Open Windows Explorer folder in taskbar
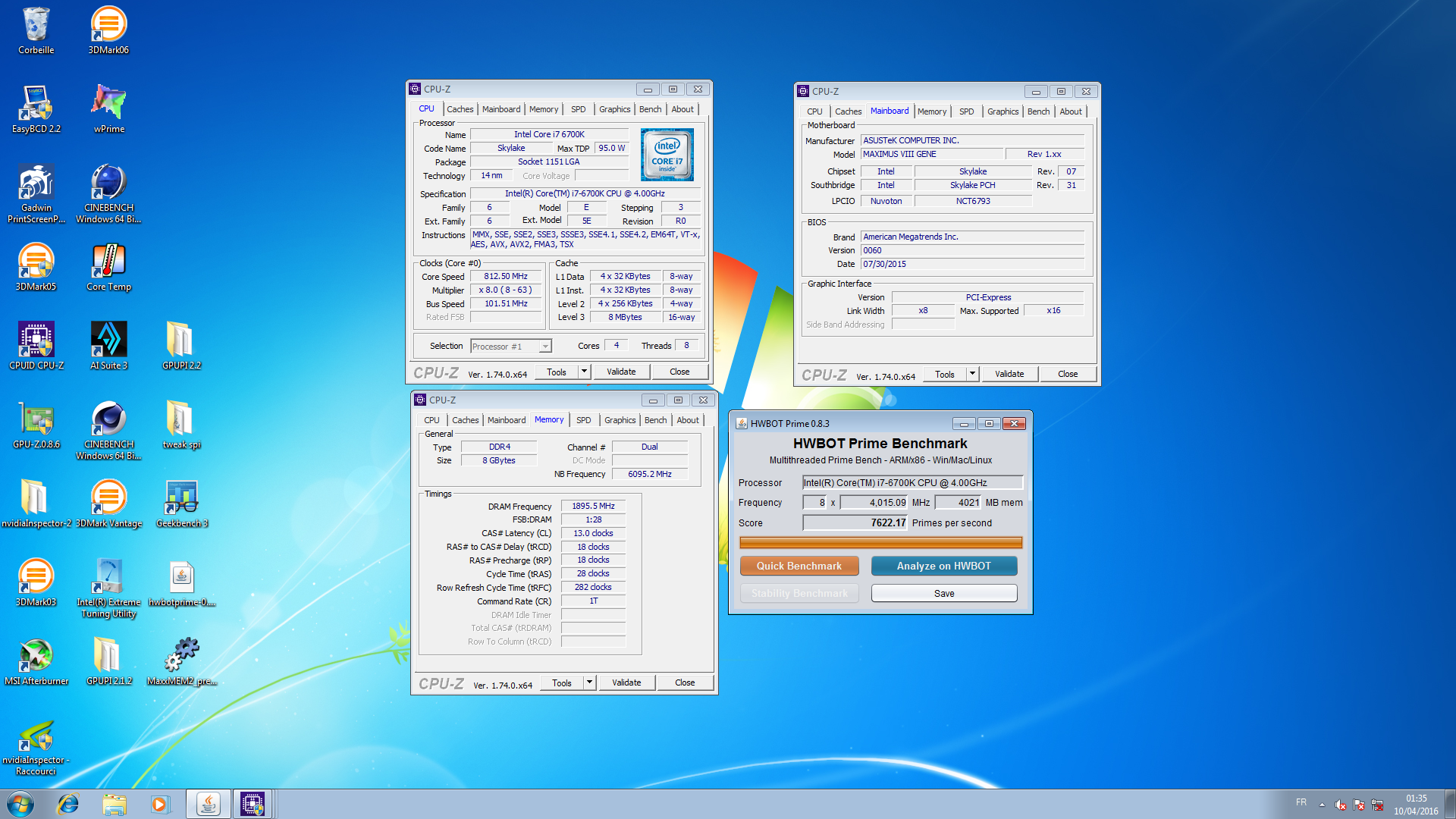The image size is (1456, 819). click(115, 804)
